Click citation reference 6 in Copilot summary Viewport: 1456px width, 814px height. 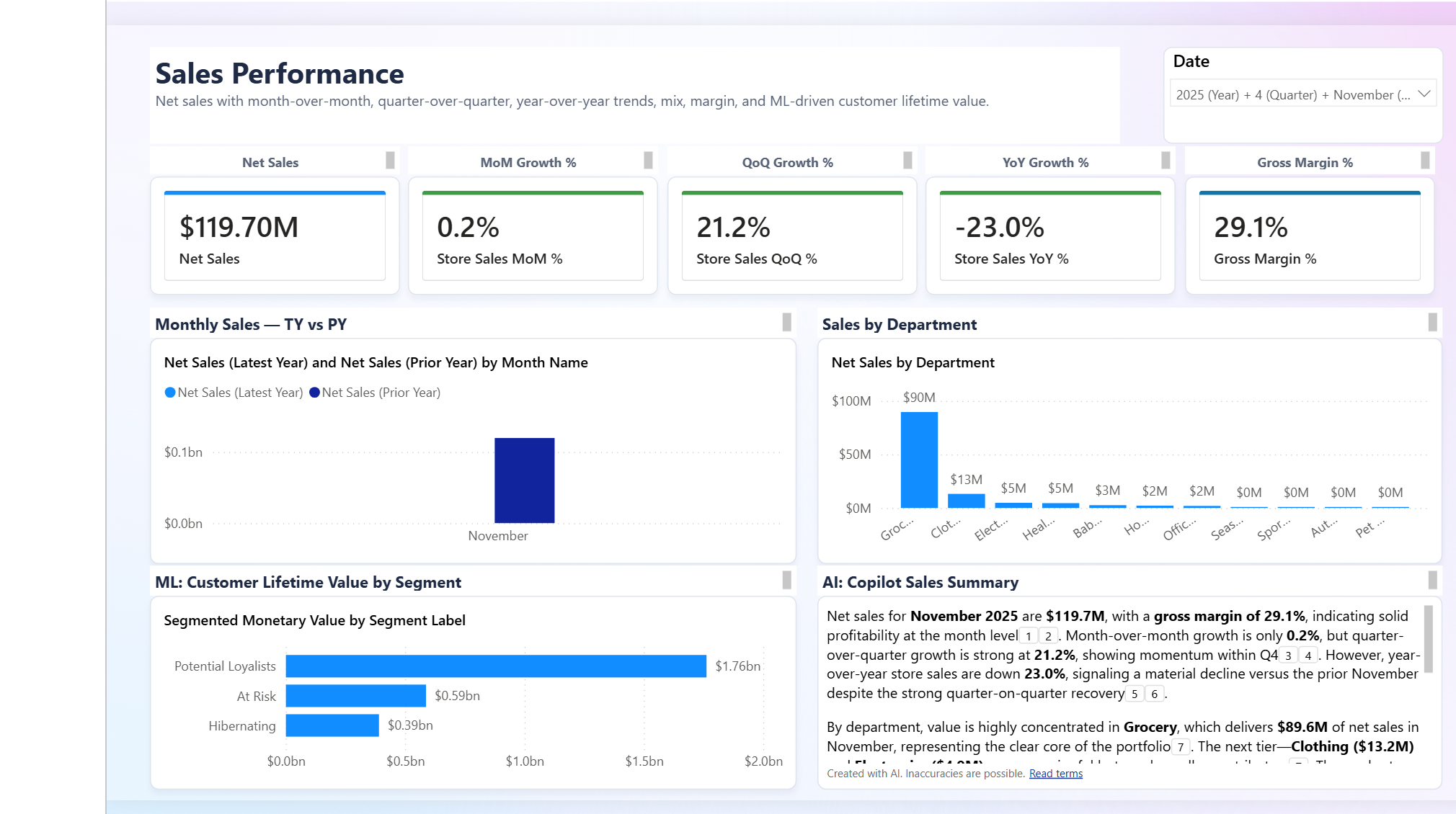(x=1154, y=694)
